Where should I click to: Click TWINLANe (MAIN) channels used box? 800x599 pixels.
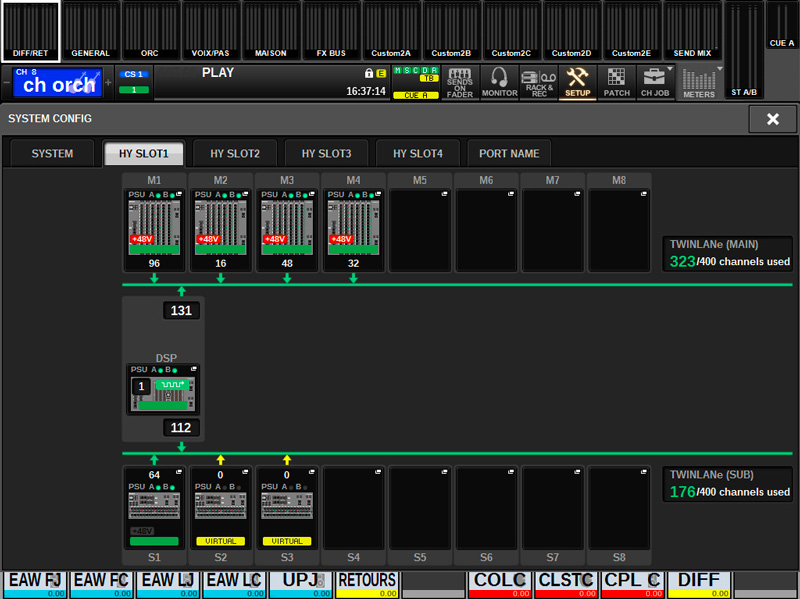point(728,254)
